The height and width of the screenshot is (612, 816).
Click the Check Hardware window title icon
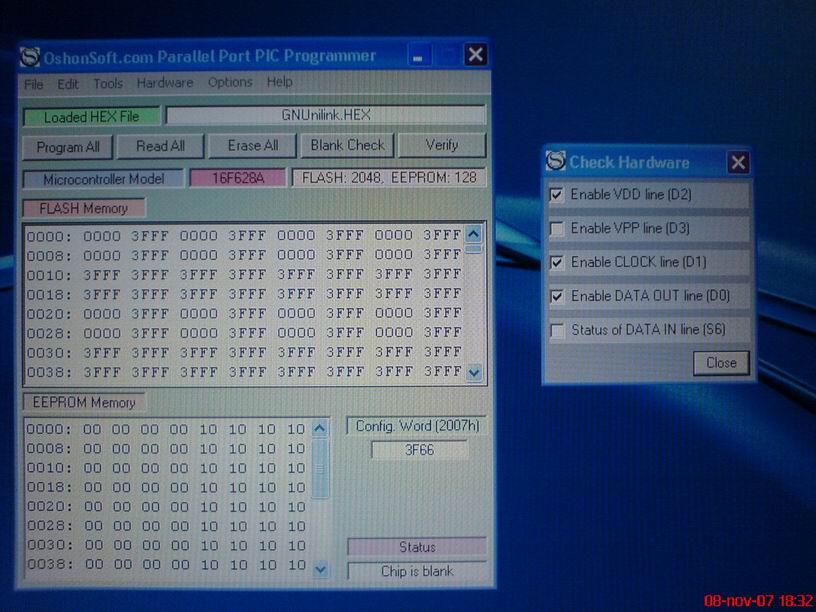555,161
